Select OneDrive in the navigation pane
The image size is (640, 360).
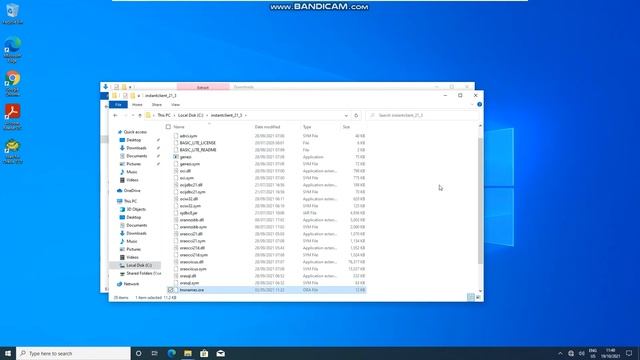point(132,191)
